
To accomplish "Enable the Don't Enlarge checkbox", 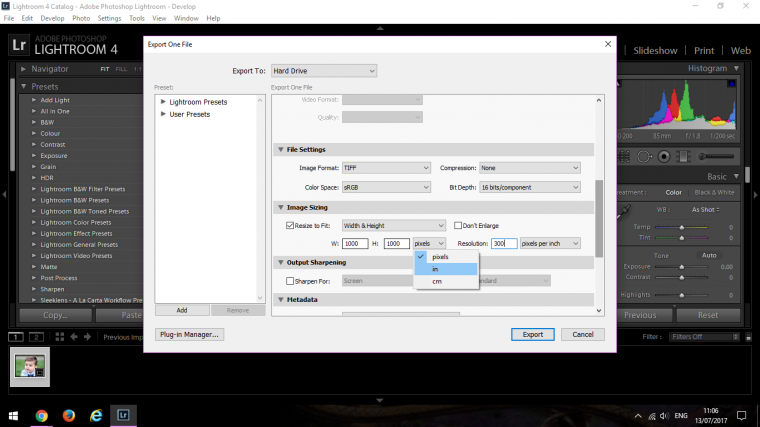I will pos(458,225).
